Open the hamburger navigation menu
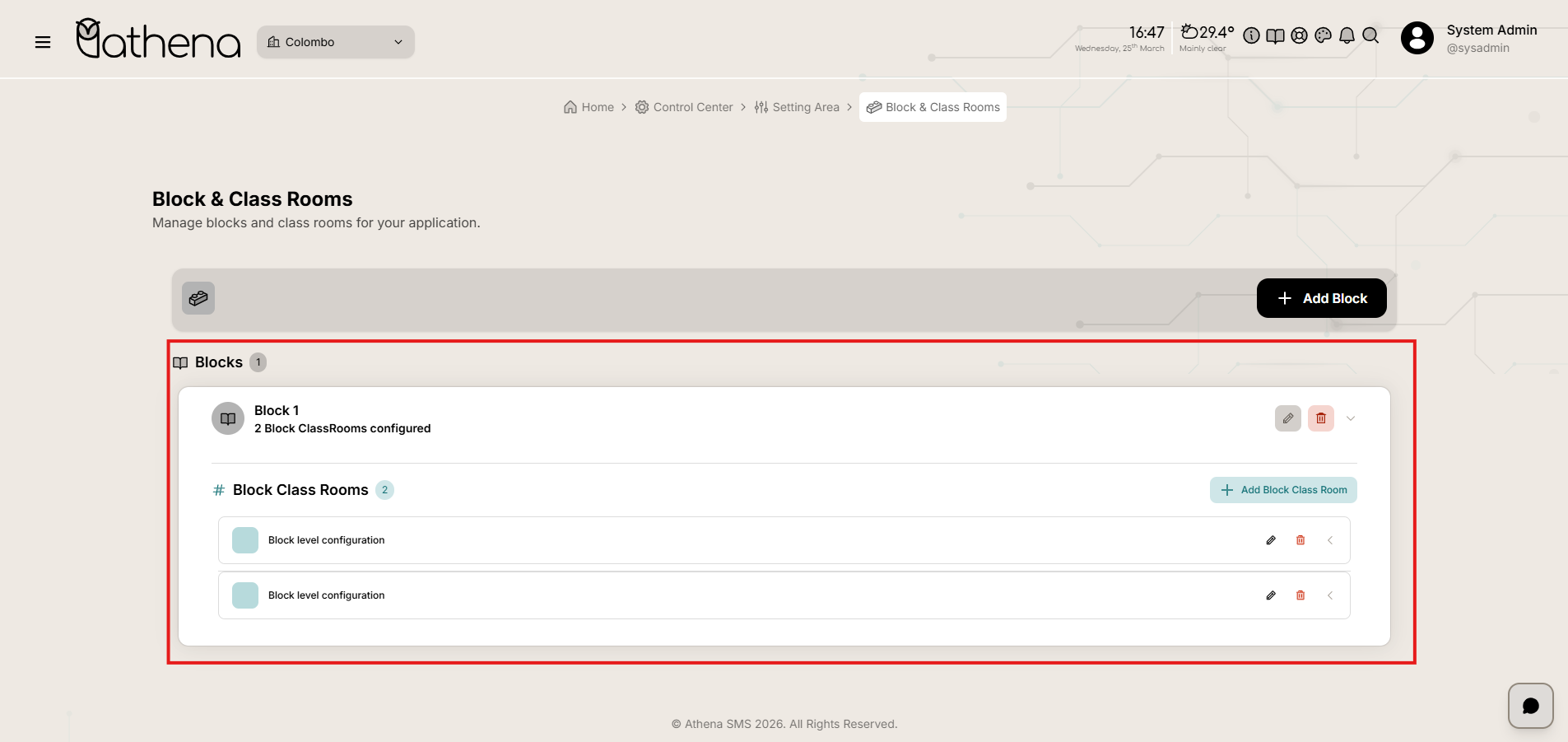 [43, 42]
